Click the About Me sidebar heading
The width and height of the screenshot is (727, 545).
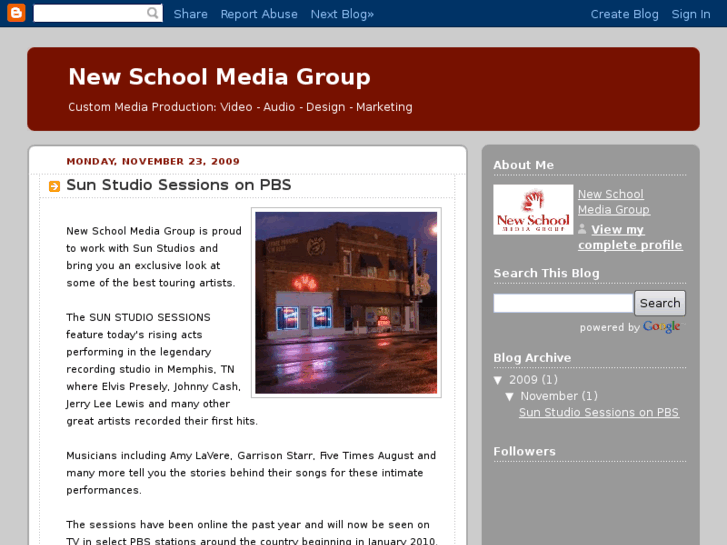pyautogui.click(x=523, y=165)
